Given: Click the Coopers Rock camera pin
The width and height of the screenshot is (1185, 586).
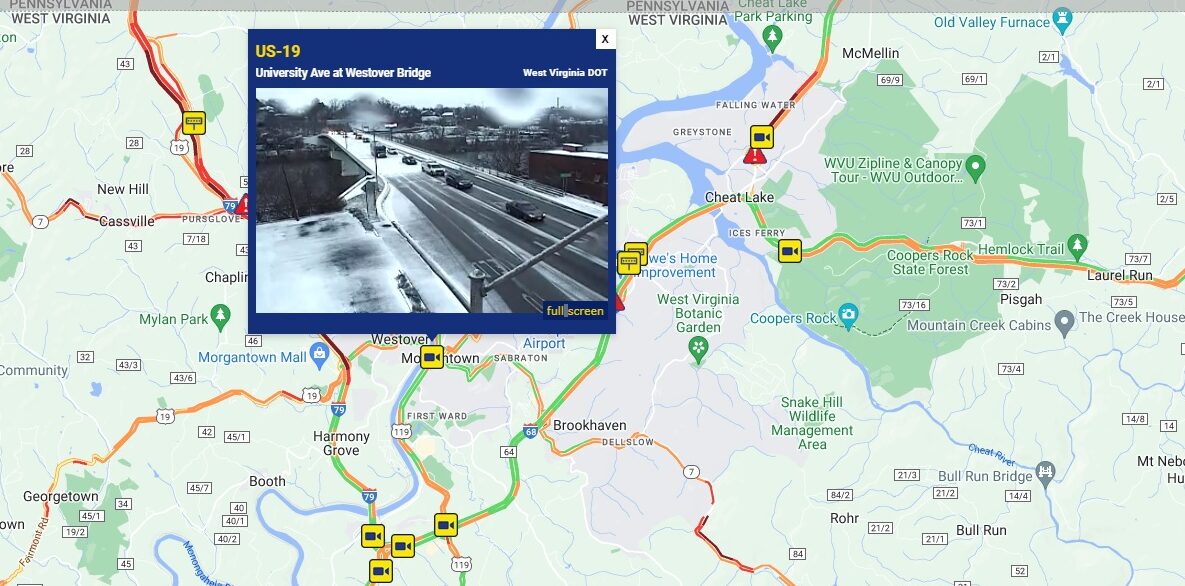Looking at the screenshot, I should pos(848,315).
